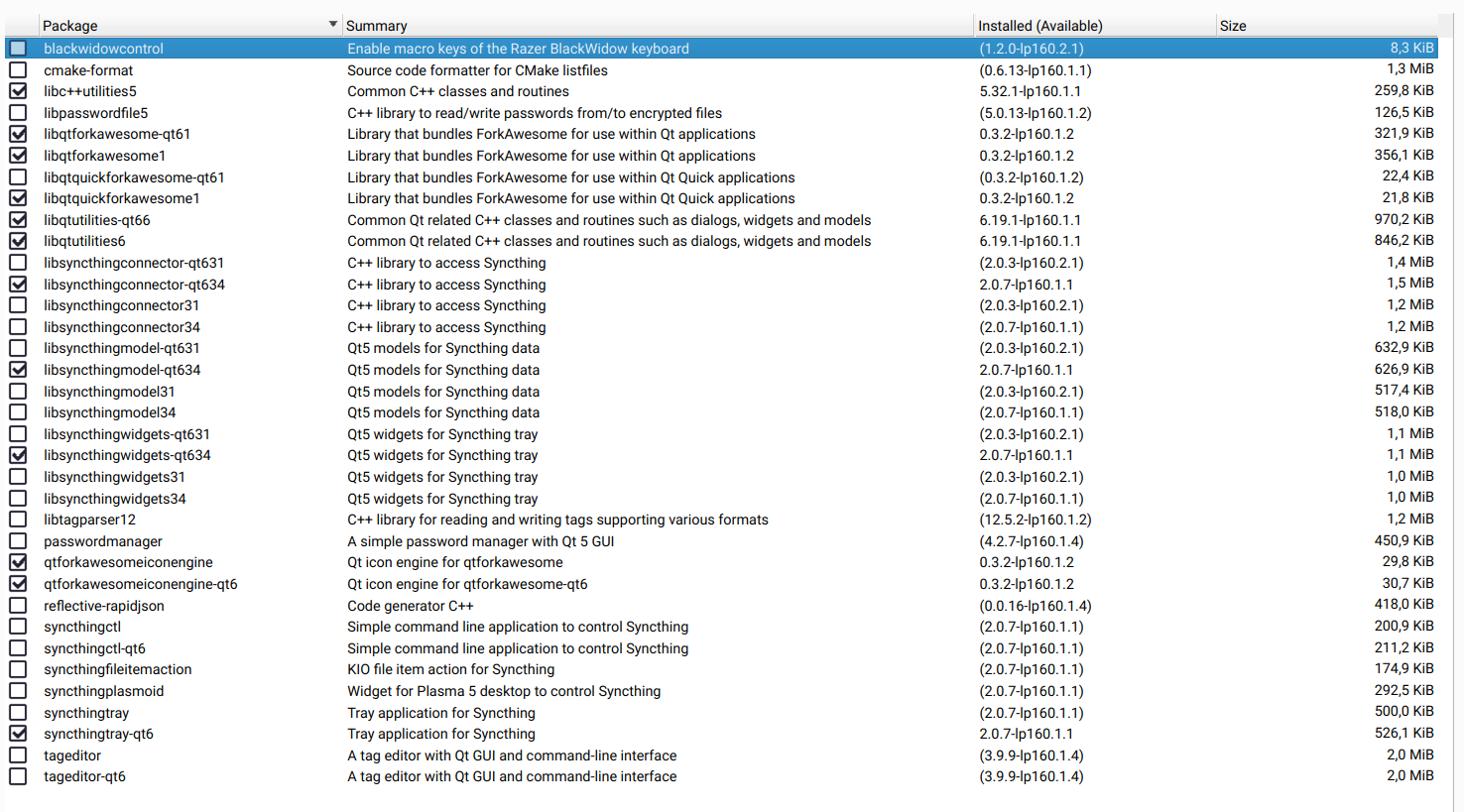Viewport: 1464px width, 812px height.
Task: Check the blackwidowcontrol package checkbox
Action: click(18, 49)
